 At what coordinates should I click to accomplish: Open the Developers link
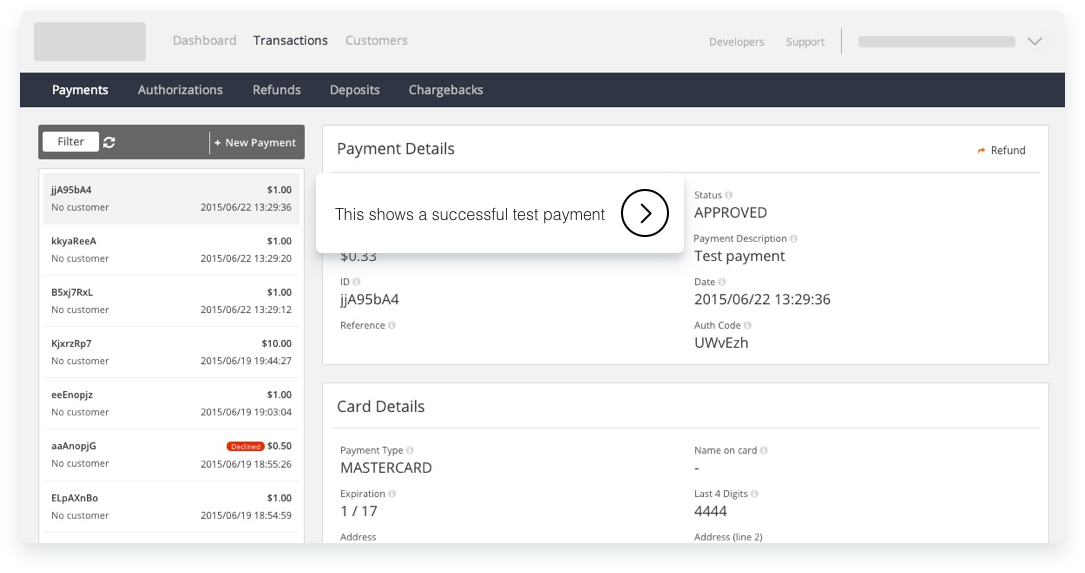[x=736, y=42]
